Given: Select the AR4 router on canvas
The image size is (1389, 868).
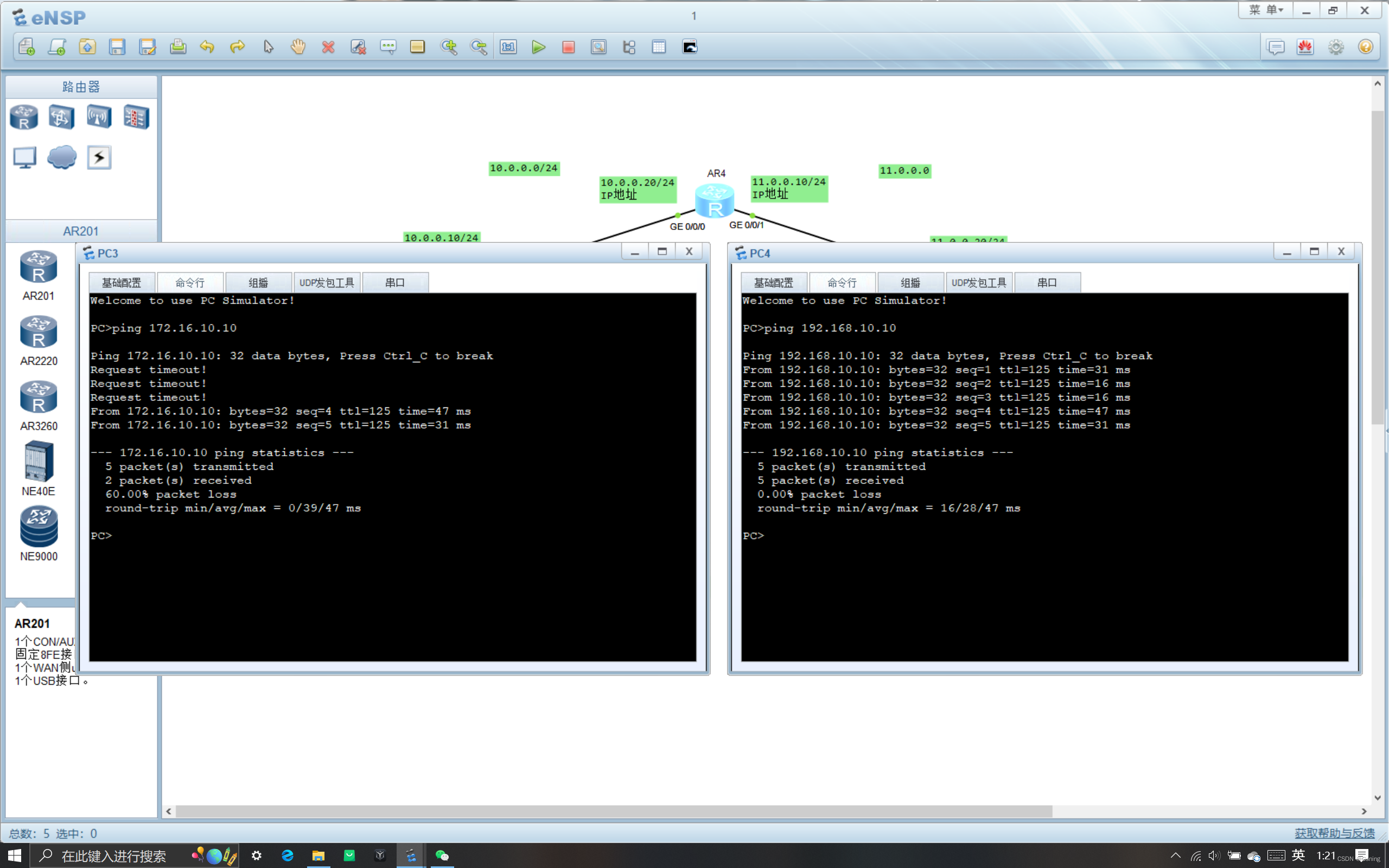Looking at the screenshot, I should [x=715, y=200].
